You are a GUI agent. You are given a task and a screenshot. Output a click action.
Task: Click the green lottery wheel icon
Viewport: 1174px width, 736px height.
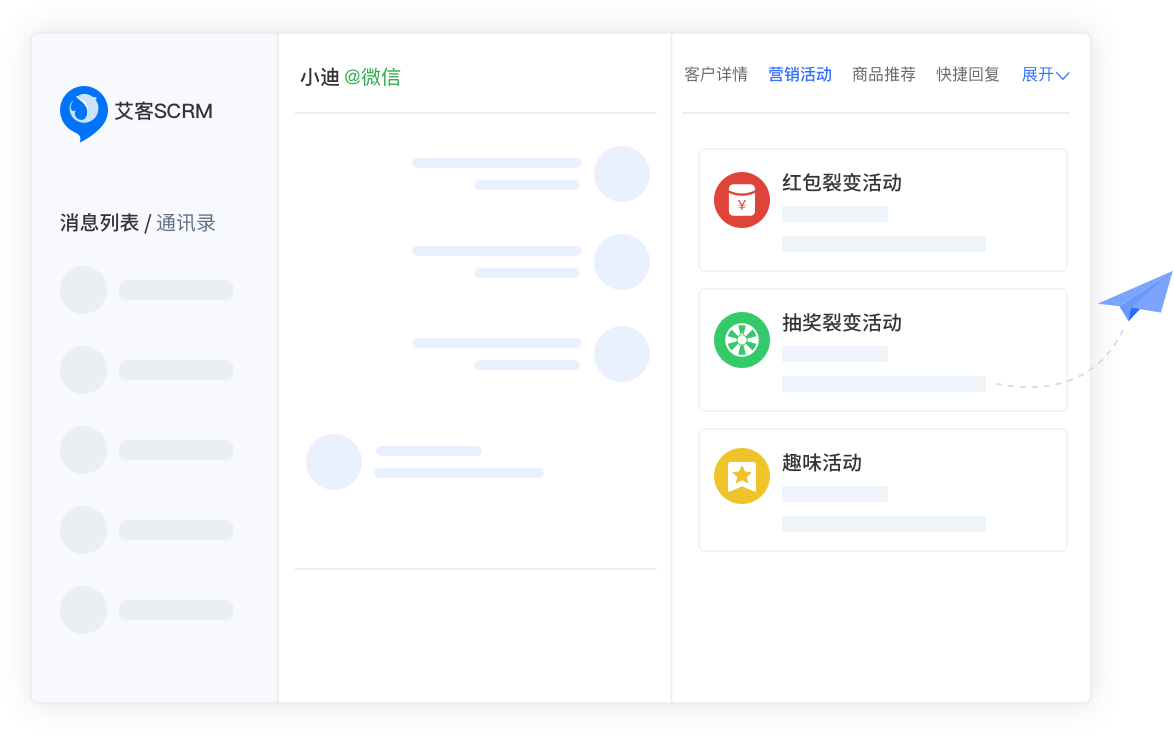741,340
